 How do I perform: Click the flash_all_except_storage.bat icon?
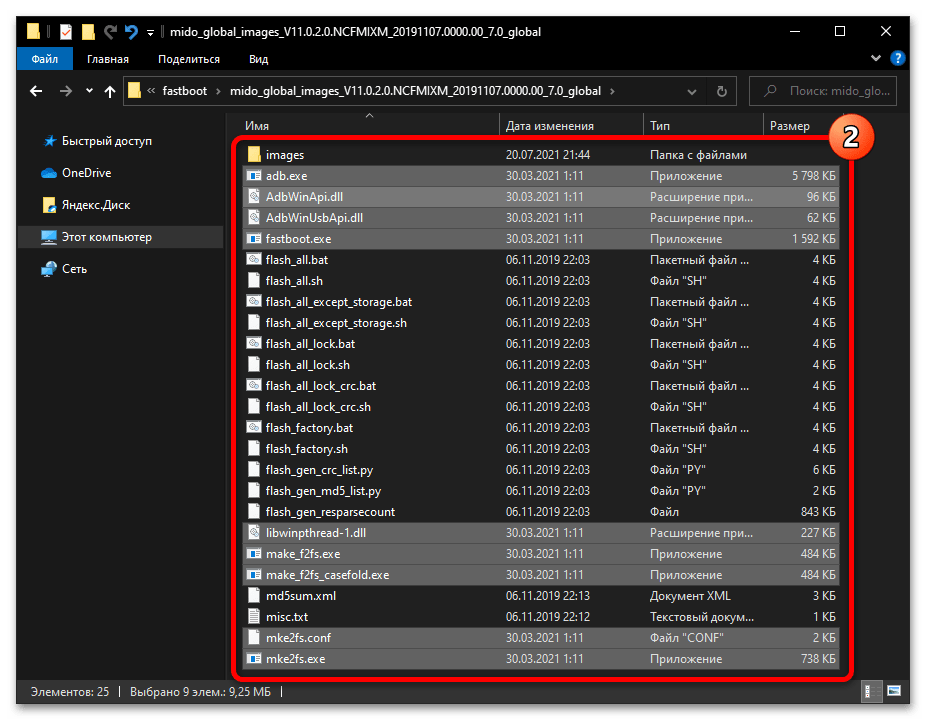254,302
